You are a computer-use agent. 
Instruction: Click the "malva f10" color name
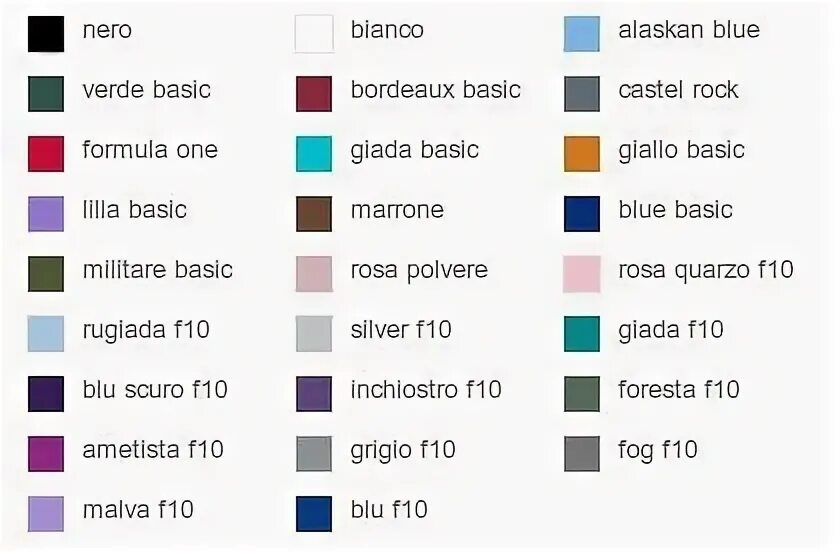pos(138,510)
